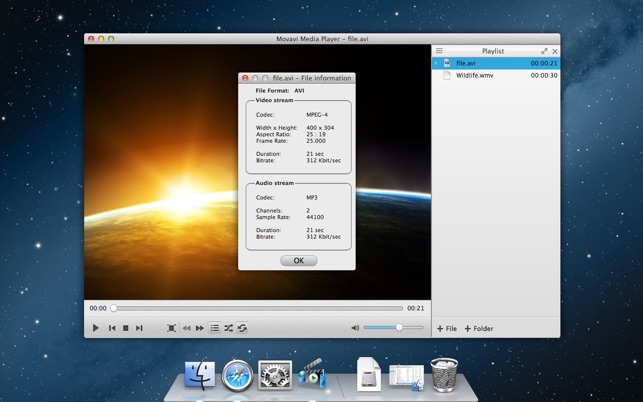643x402 pixels.
Task: Toggle full screen mode icon
Action: [171, 328]
